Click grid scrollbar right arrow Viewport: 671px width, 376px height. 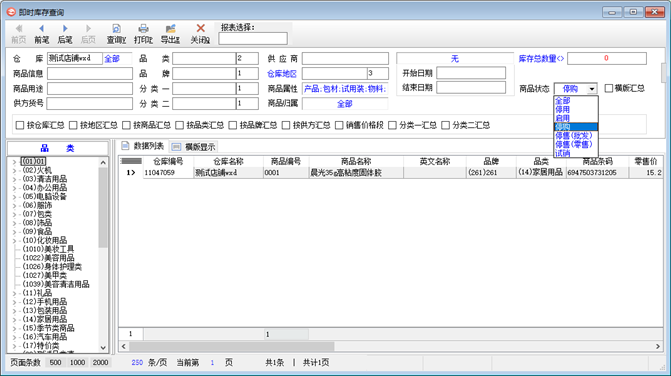pos(658,346)
